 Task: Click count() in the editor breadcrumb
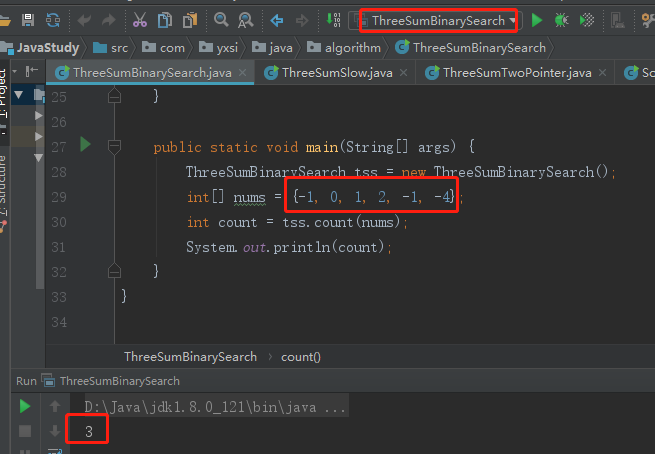(x=301, y=357)
